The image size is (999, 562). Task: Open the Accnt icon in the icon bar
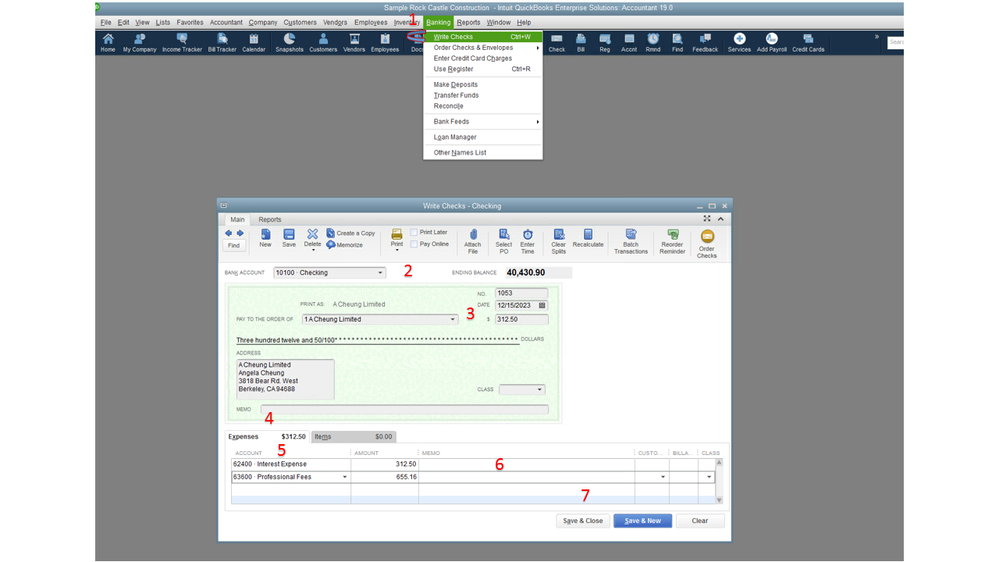click(629, 43)
